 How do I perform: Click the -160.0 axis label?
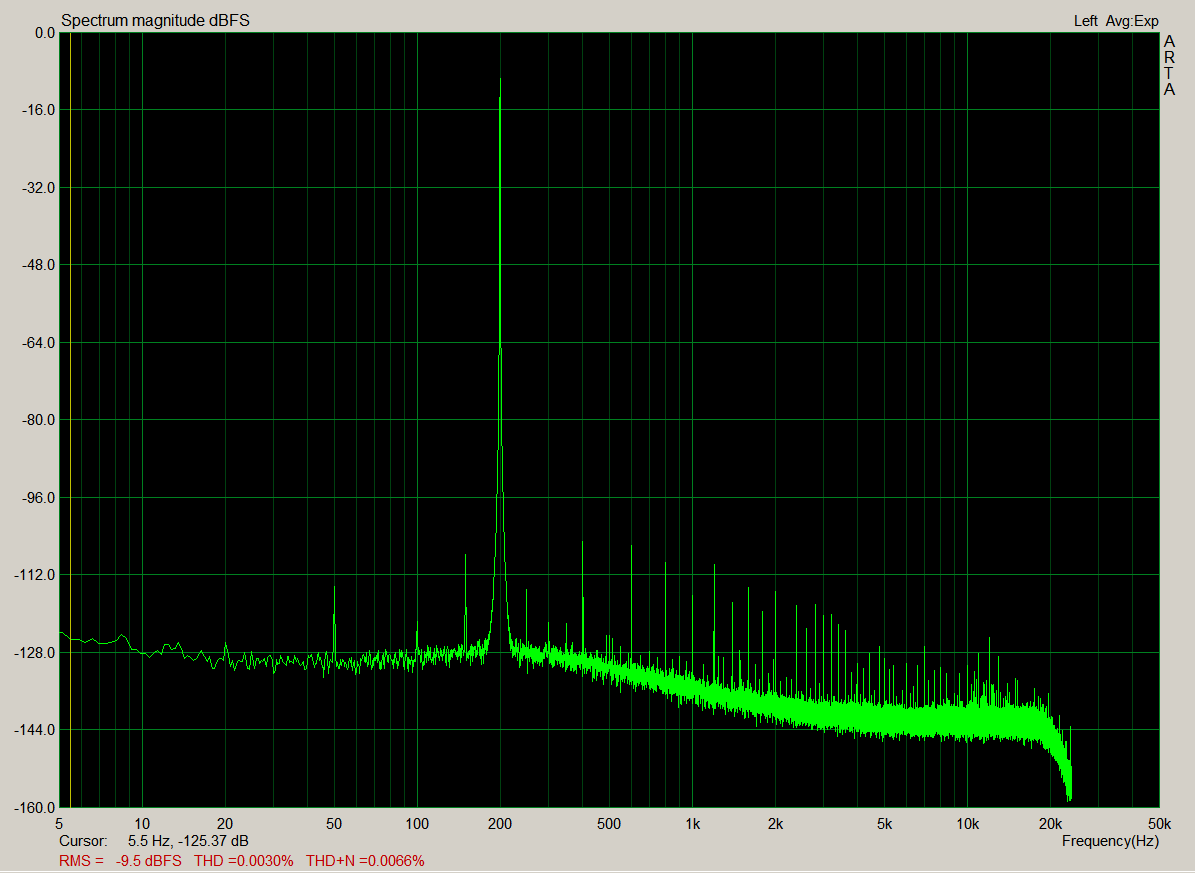tap(36, 807)
